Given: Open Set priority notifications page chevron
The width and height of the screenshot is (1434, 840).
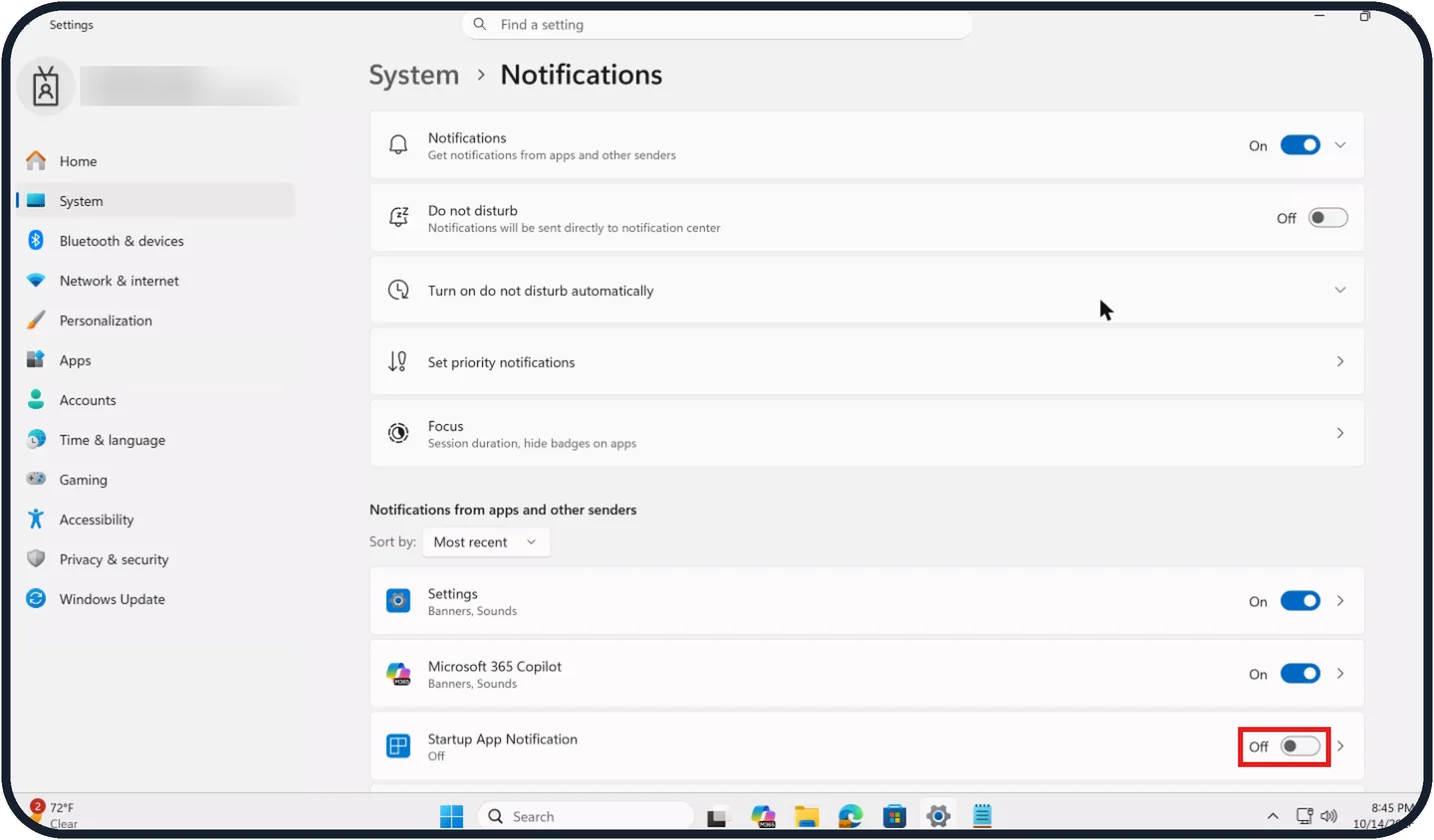Looking at the screenshot, I should [x=1341, y=361].
